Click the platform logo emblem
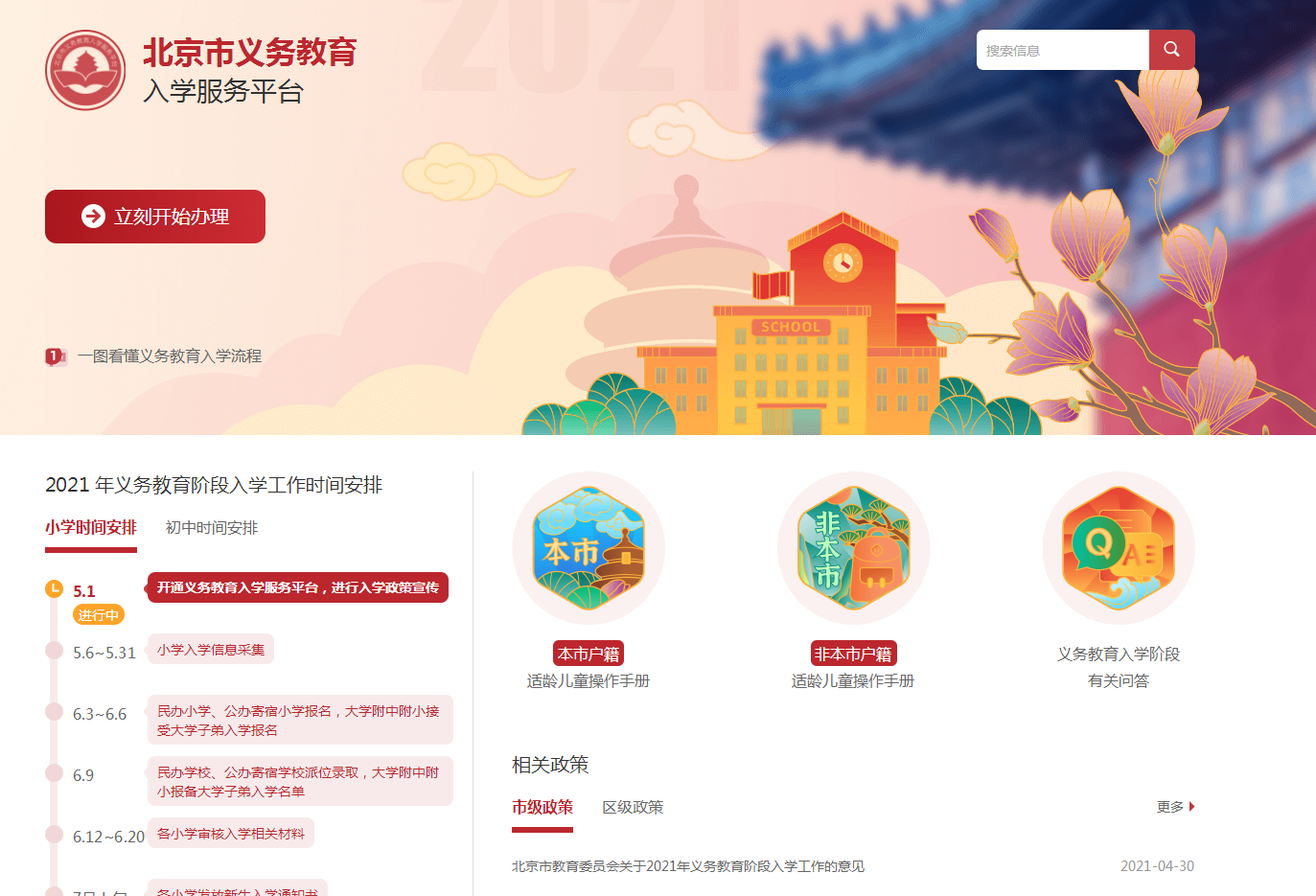This screenshot has height=896, width=1316. point(85,70)
